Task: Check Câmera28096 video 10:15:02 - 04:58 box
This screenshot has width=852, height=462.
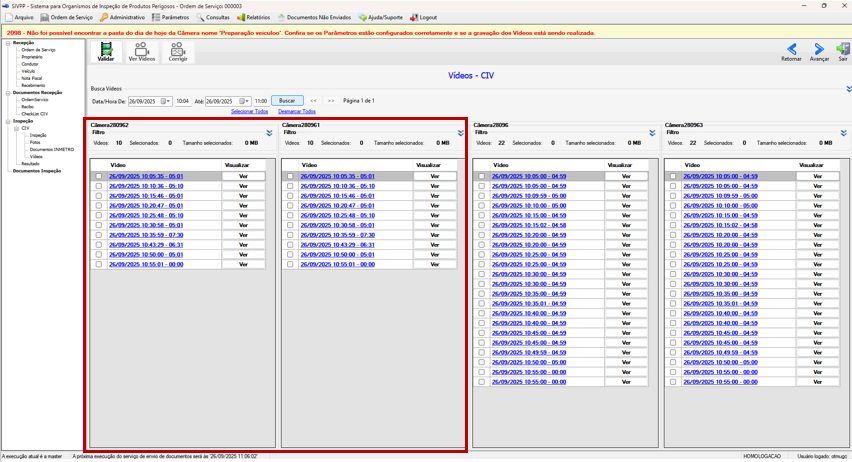Action: pos(481,225)
